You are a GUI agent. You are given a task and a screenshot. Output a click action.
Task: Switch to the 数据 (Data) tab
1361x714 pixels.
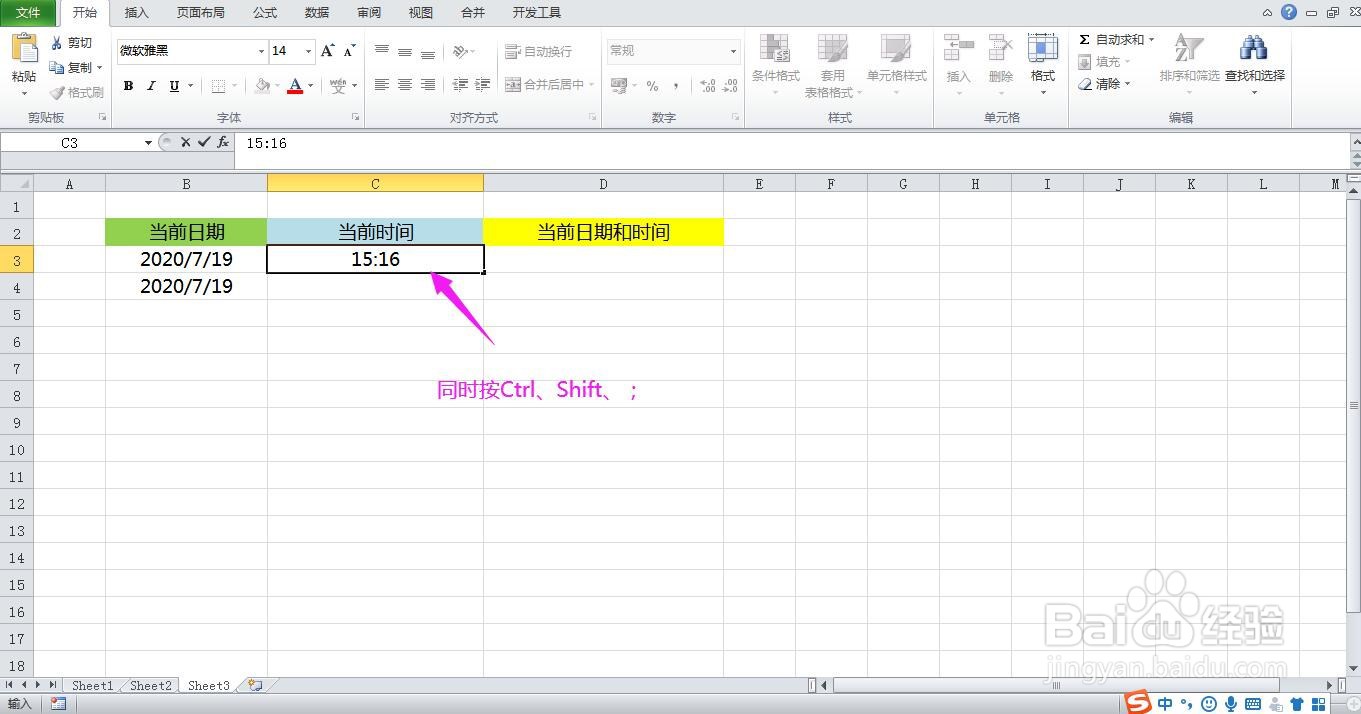(317, 12)
